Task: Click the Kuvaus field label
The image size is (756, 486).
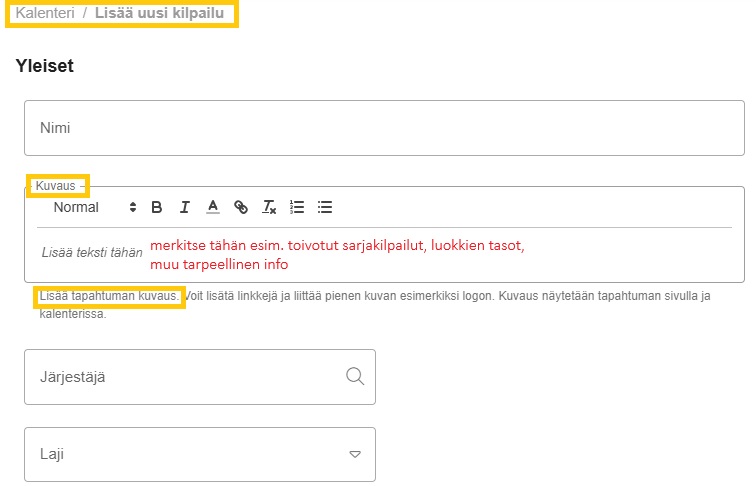Action: coord(55,186)
